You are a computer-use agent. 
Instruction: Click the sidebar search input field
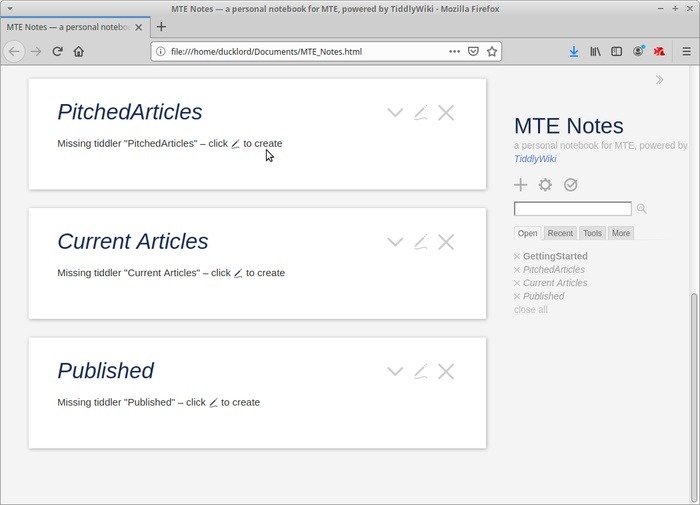tap(573, 209)
